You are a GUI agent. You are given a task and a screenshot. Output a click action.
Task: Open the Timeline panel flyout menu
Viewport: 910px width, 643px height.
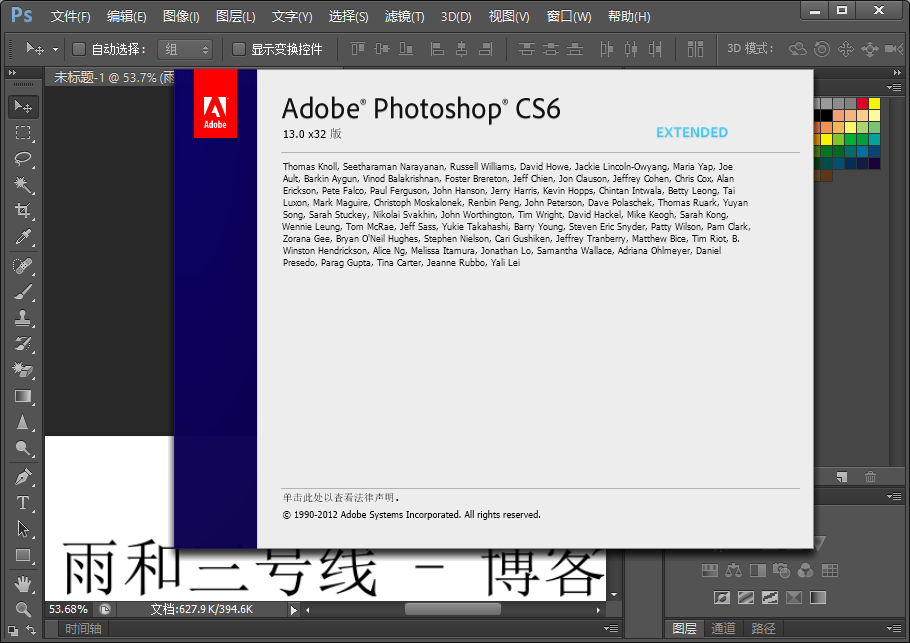[x=611, y=628]
